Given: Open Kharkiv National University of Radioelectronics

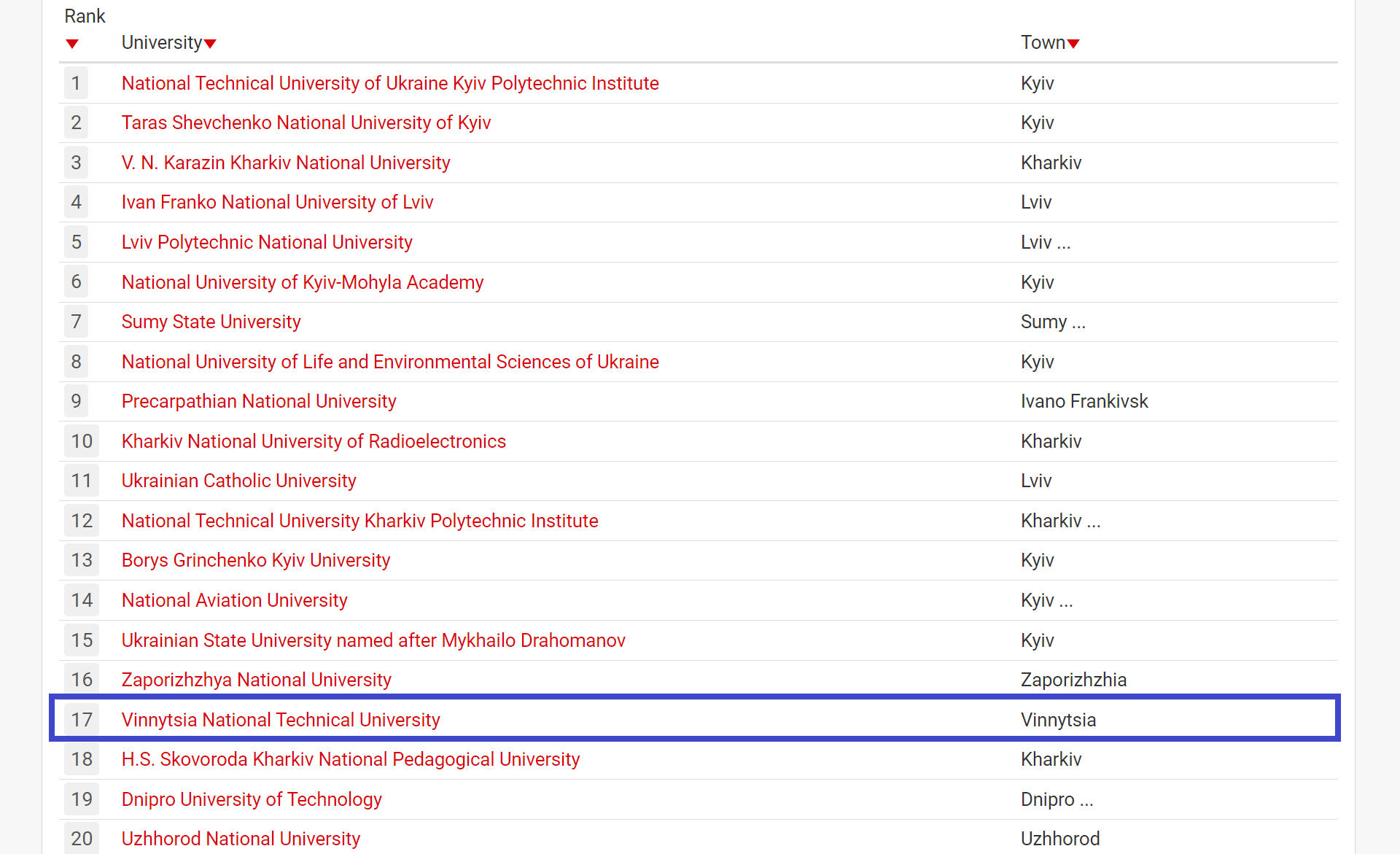Looking at the screenshot, I should click(314, 441).
